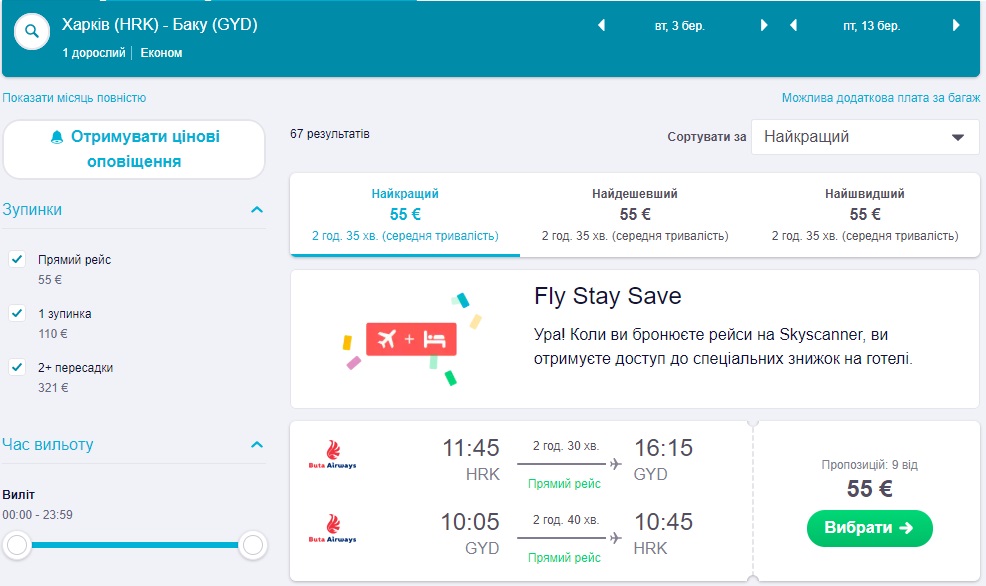Click the Buta Airways logo on outbound flight
The image size is (986, 586).
332,455
